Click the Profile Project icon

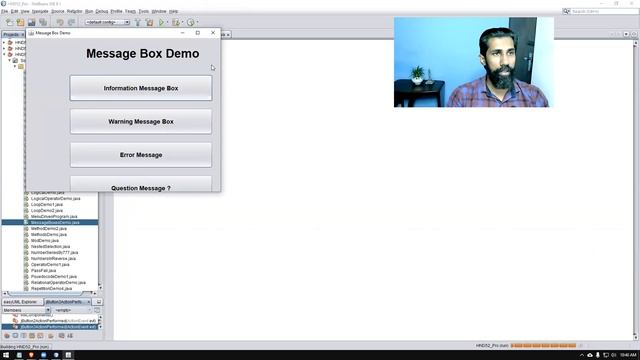click(x=191, y=22)
